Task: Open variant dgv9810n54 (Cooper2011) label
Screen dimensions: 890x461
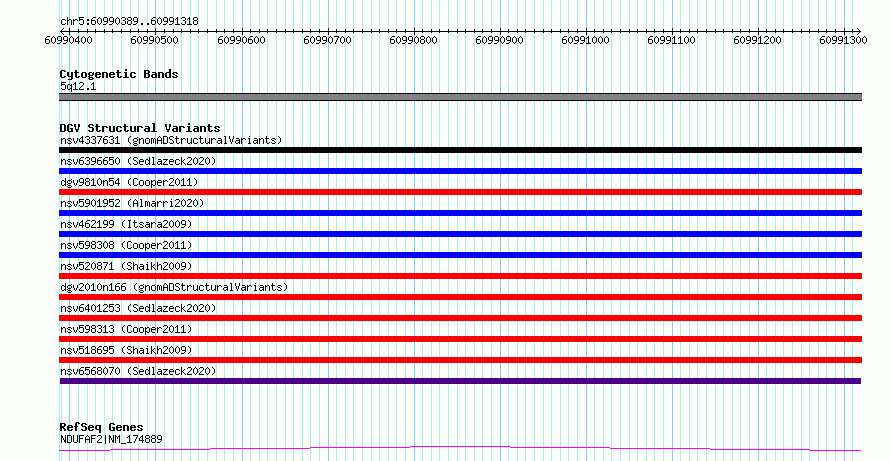Action: (129, 182)
